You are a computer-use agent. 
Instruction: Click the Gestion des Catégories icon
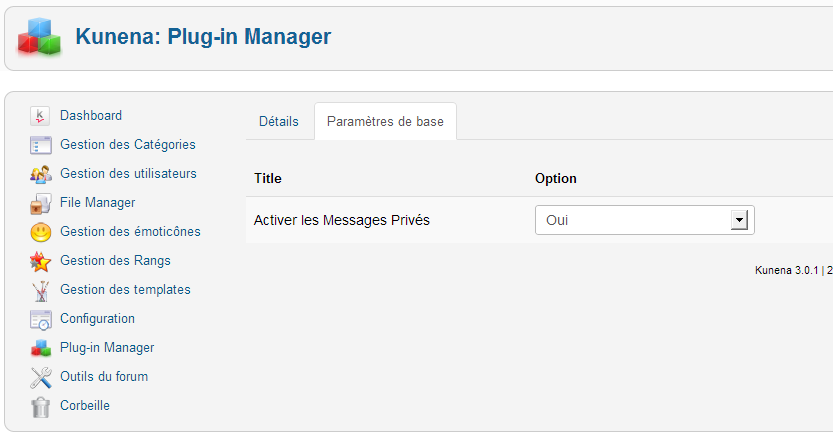coord(40,145)
